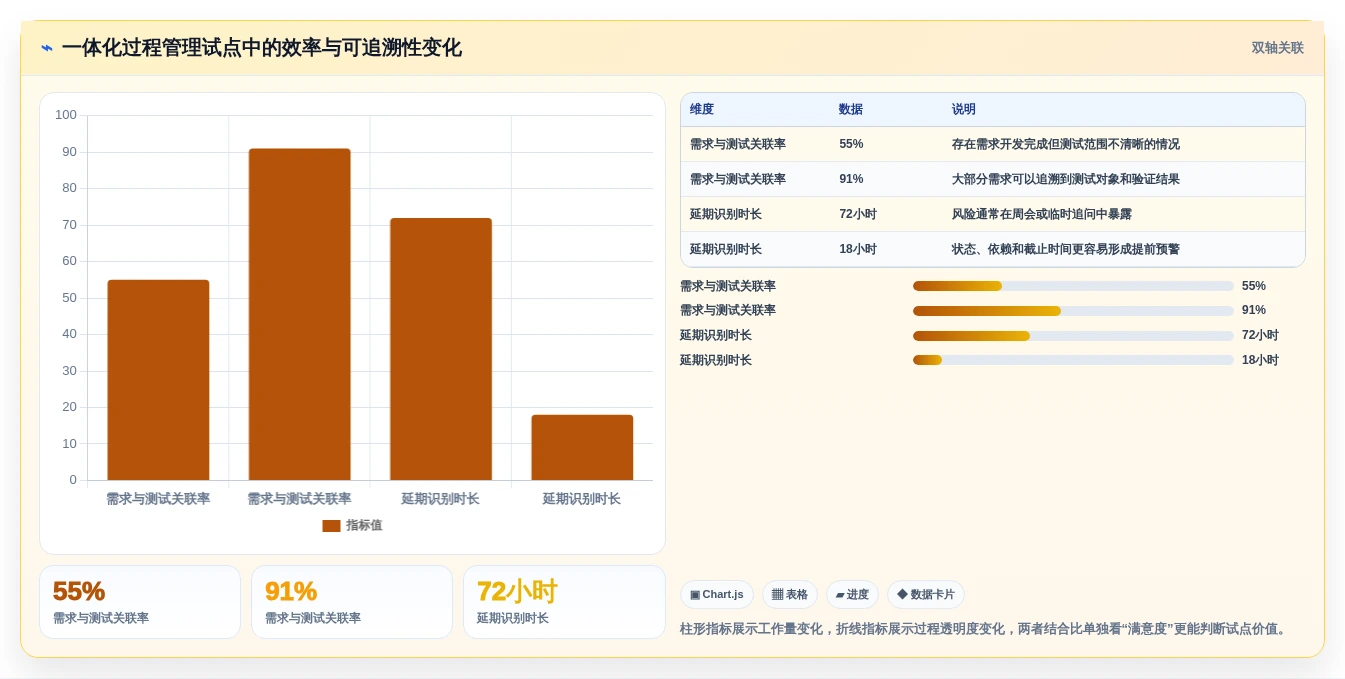Image resolution: width=1345 pixels, height=679 pixels.
Task: Click the 18小时 cell in the table
Action: point(858,249)
